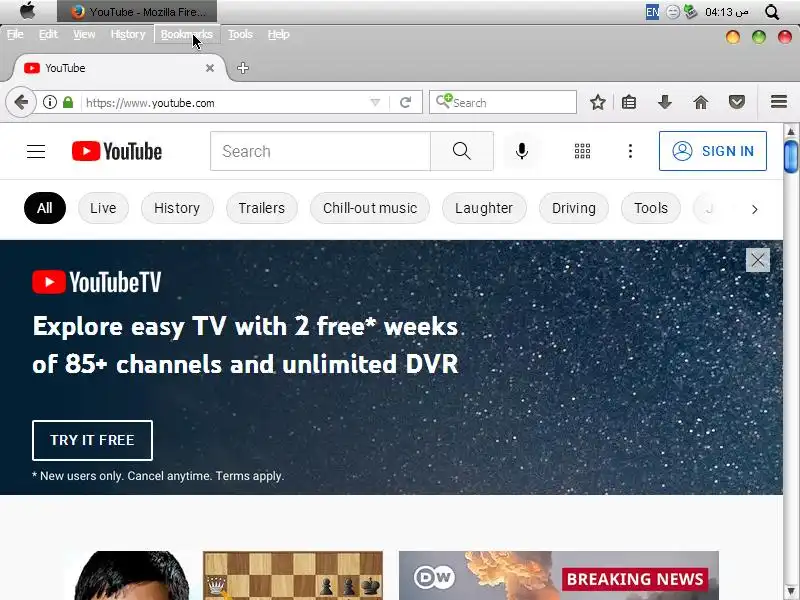Click the network status tray icon
Image resolution: width=800 pixels, height=600 pixels.
[x=691, y=11]
